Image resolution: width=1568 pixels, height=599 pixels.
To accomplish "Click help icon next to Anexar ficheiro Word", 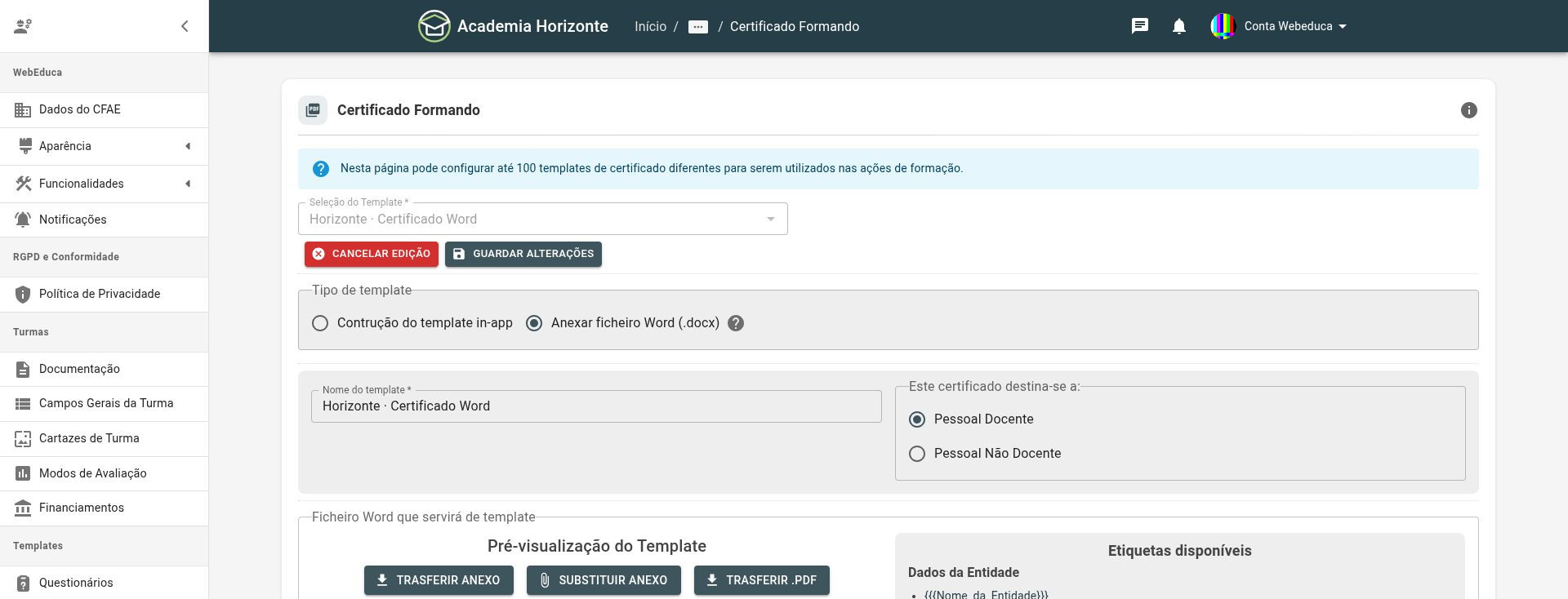I will (x=736, y=323).
